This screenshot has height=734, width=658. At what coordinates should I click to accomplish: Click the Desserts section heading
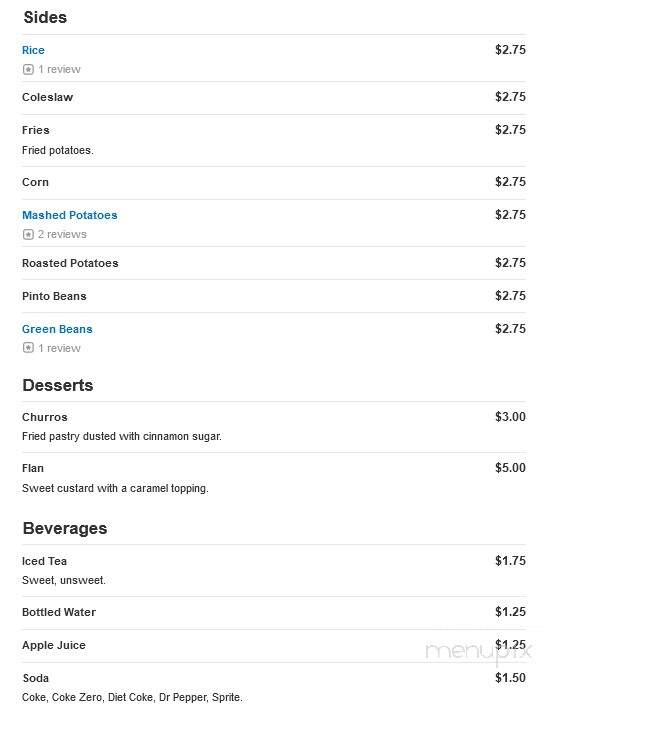click(58, 385)
